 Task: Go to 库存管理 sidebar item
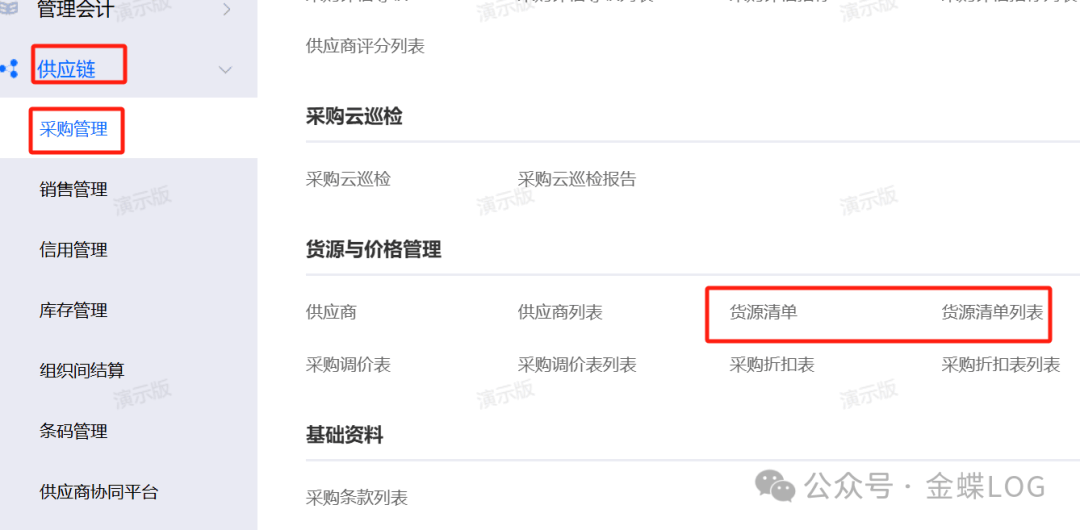click(x=74, y=310)
